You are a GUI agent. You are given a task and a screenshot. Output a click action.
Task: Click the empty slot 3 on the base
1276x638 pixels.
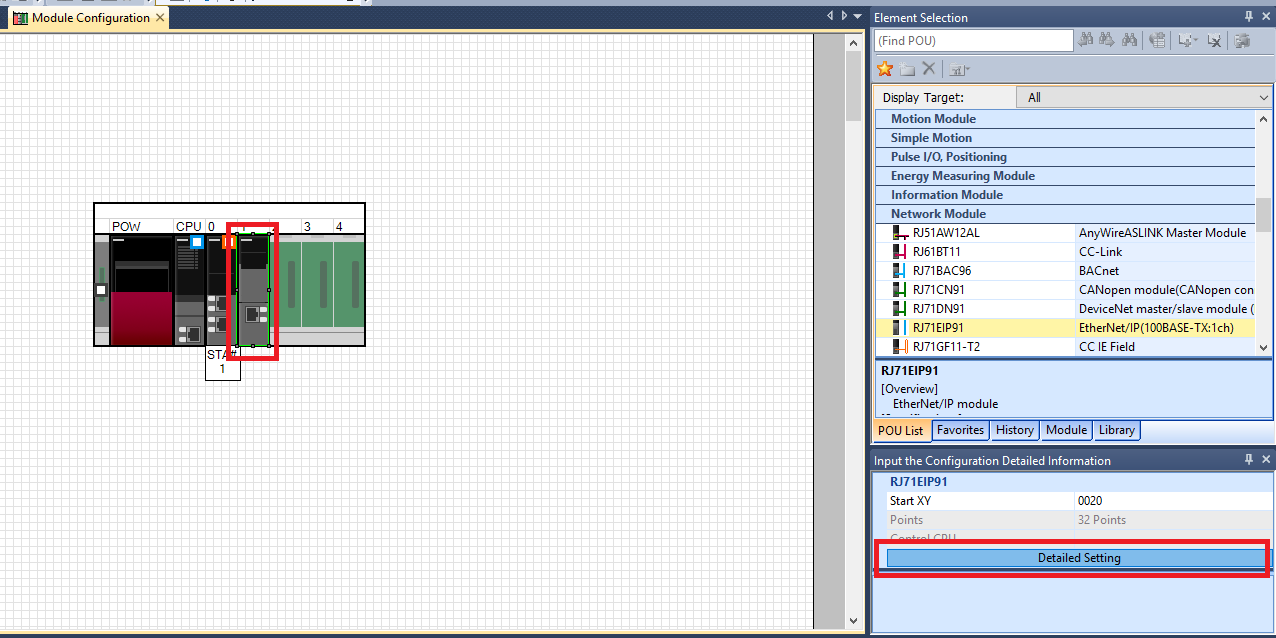pos(313,290)
